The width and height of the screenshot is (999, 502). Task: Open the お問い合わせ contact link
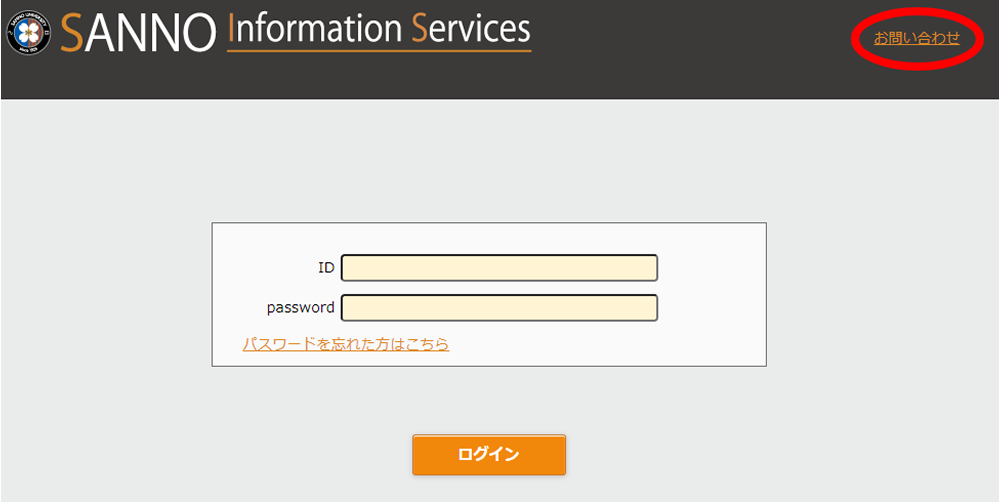pyautogui.click(x=916, y=38)
